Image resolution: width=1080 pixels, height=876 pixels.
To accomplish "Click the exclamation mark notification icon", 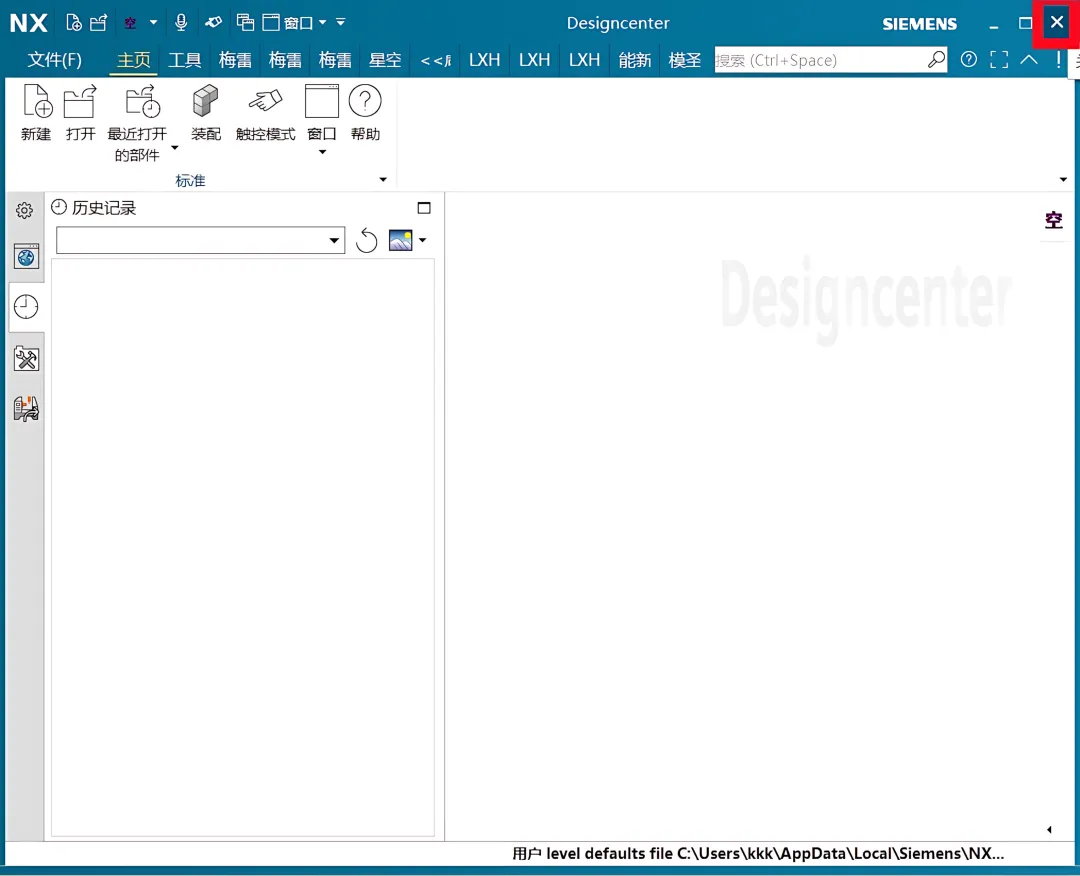I will pyautogui.click(x=1059, y=60).
